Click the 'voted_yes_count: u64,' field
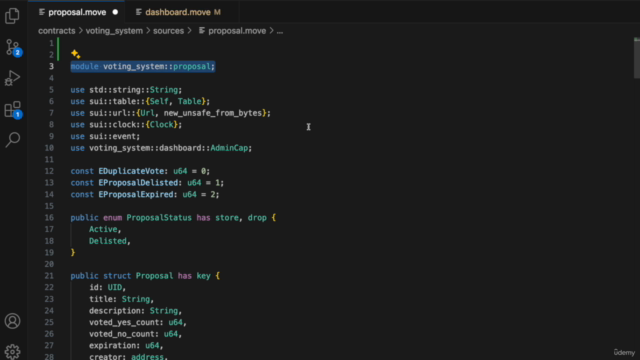 138,322
